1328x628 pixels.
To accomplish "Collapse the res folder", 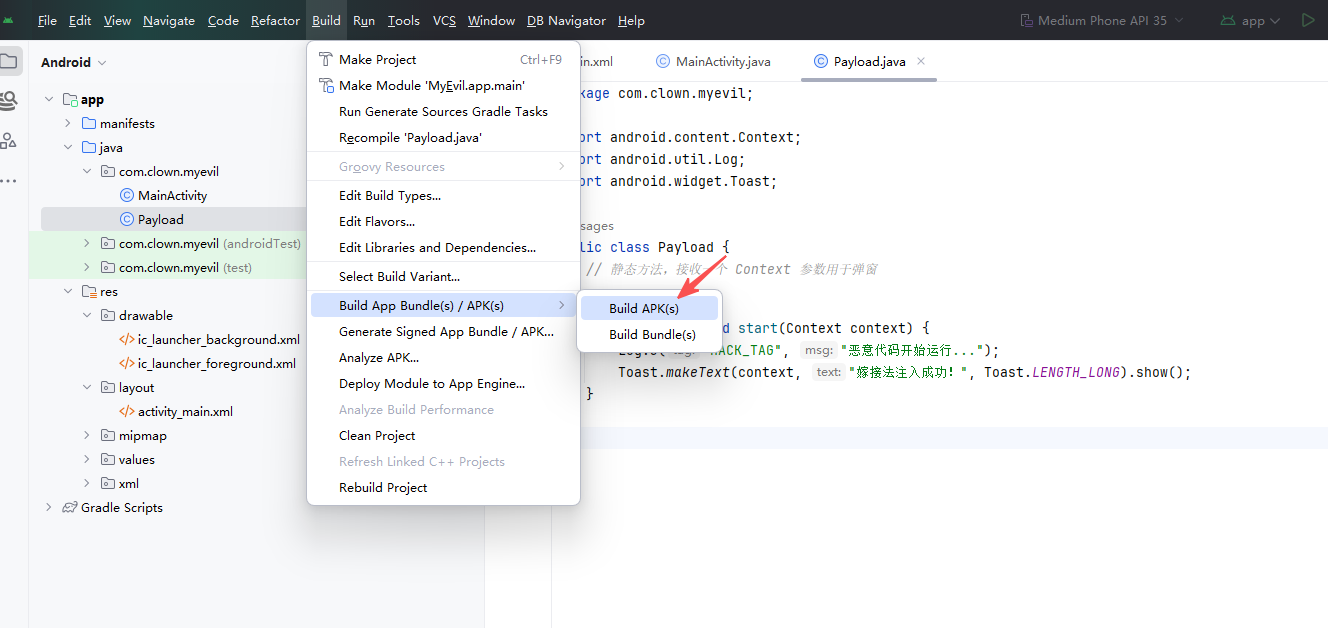I will (x=67, y=292).
